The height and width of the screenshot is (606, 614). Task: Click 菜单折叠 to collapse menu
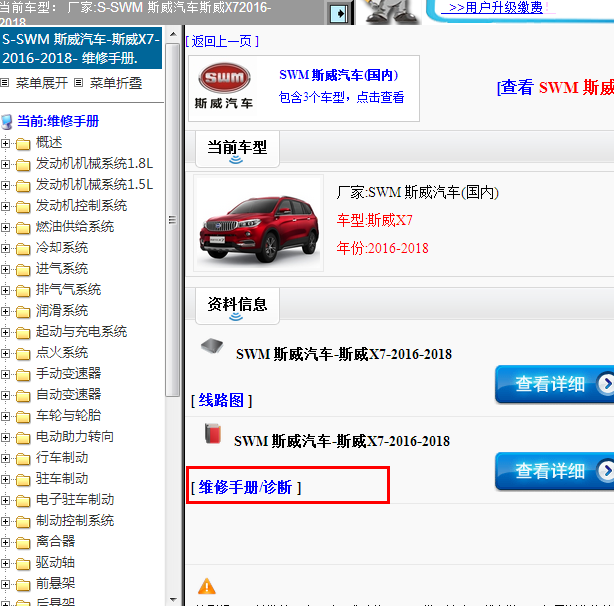click(116, 83)
